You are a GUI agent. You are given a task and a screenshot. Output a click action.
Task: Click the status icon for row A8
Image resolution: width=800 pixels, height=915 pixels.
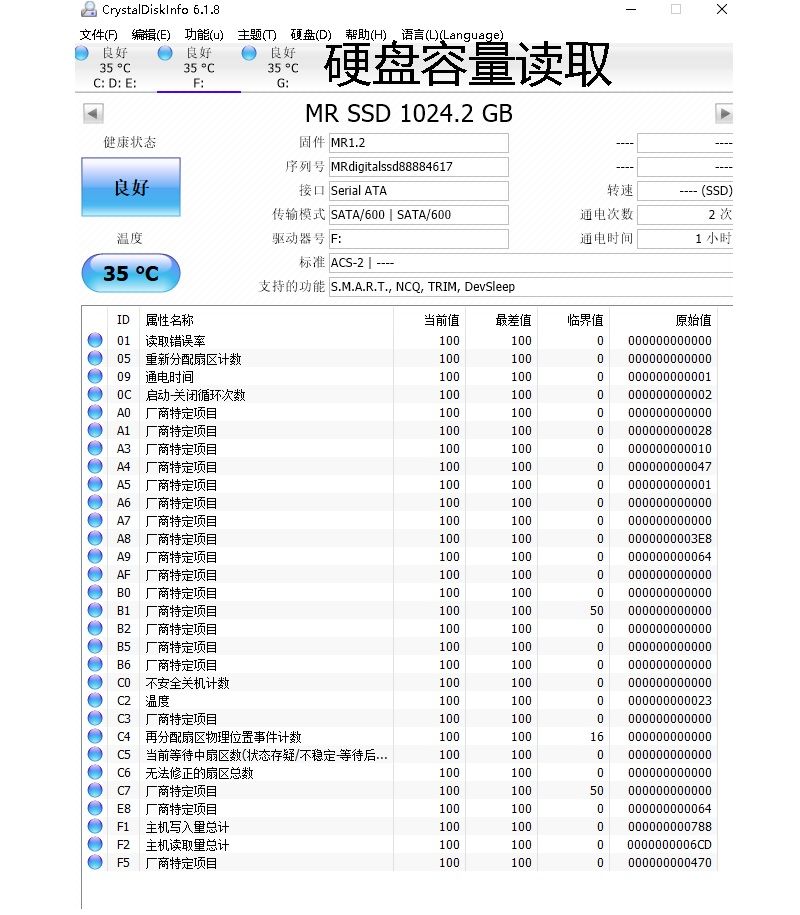click(95, 539)
